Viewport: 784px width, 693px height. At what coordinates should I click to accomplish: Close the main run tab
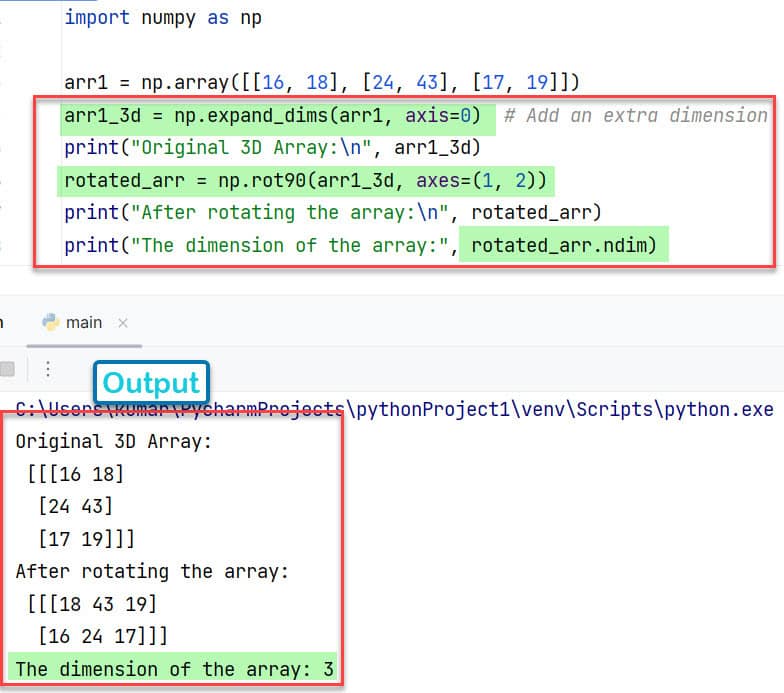pos(122,323)
